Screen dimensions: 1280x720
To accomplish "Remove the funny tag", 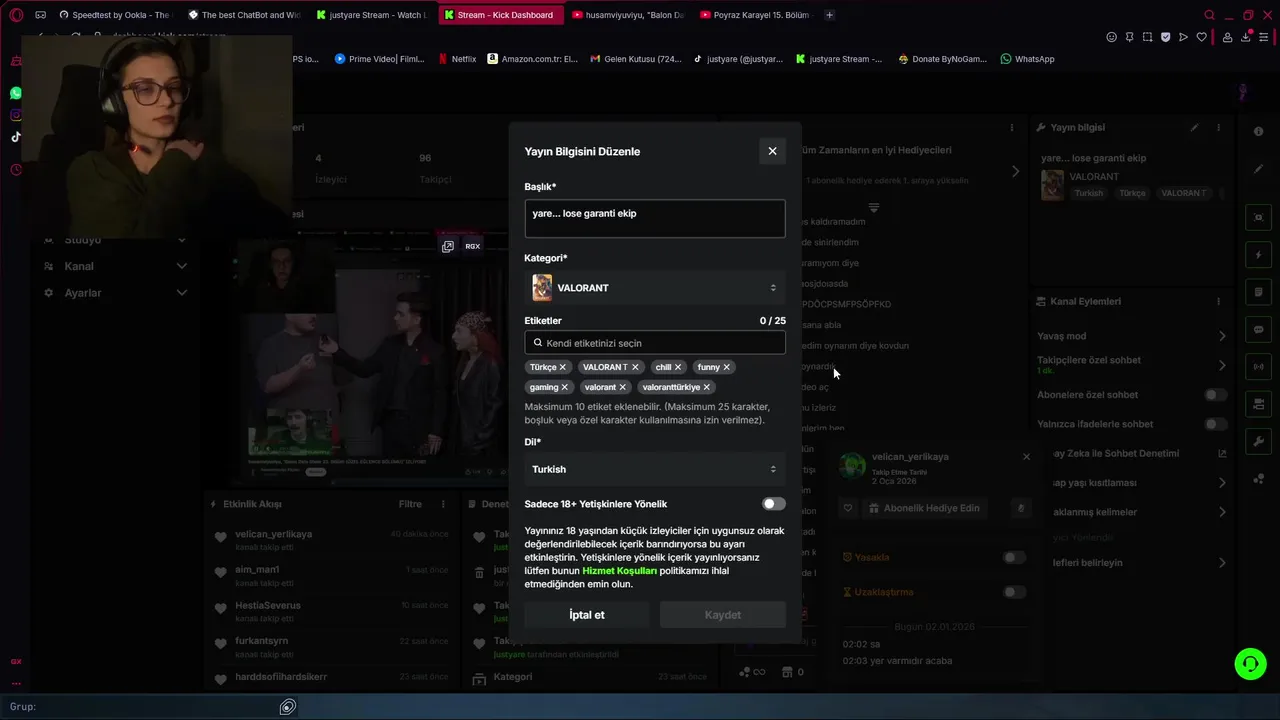I will coord(727,367).
